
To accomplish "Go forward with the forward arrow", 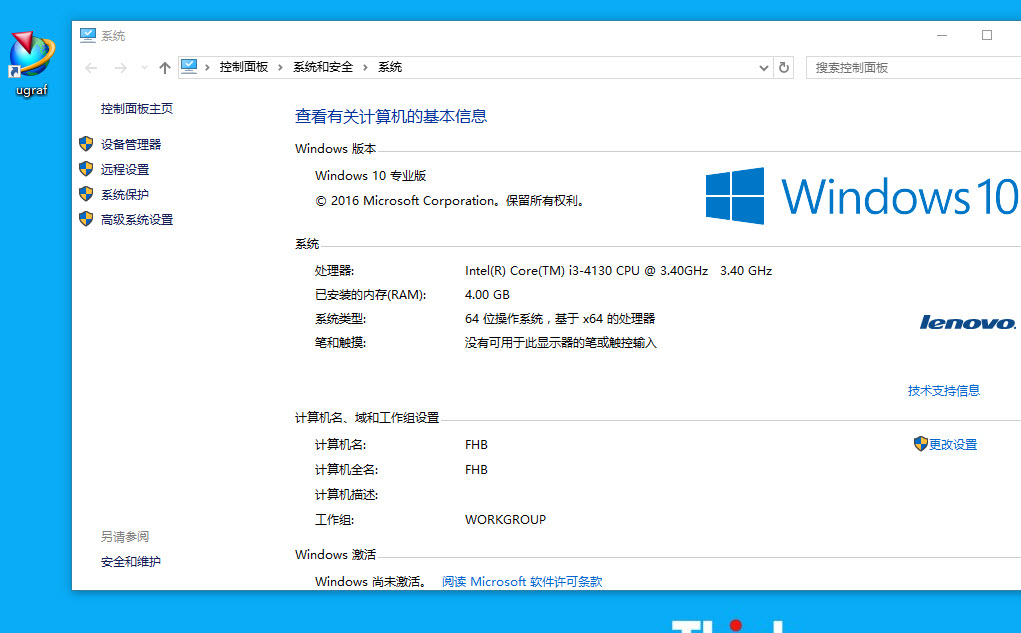I will [x=120, y=68].
